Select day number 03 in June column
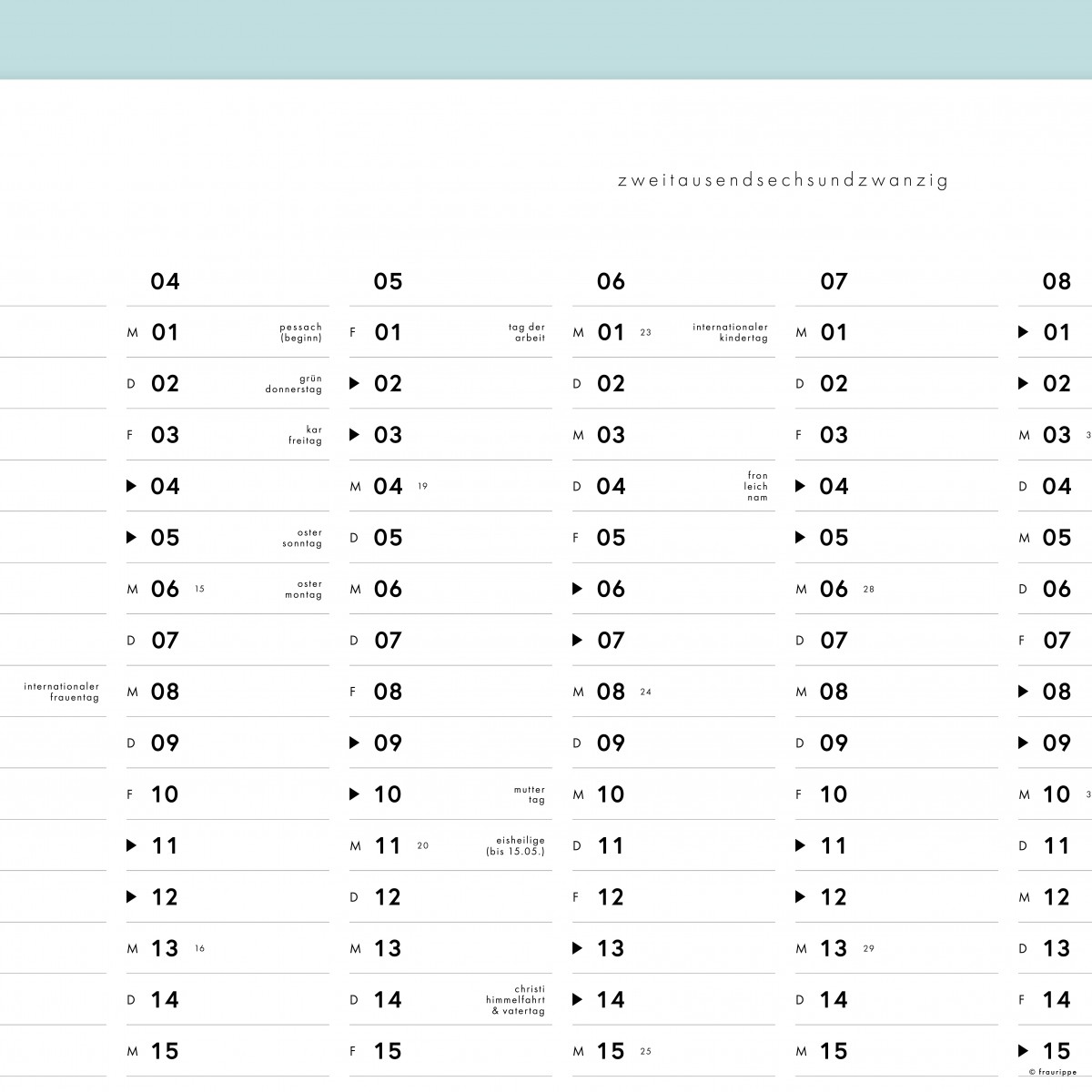1092x1092 pixels. [611, 435]
